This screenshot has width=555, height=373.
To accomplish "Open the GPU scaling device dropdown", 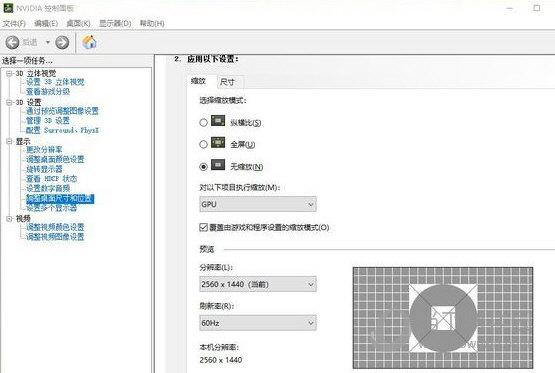I will (x=258, y=205).
